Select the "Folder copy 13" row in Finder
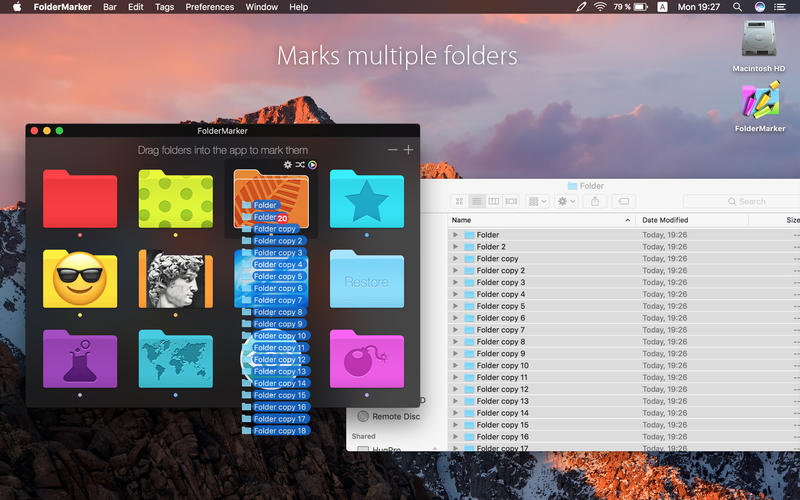Viewport: 800px width, 500px height. (x=624, y=401)
